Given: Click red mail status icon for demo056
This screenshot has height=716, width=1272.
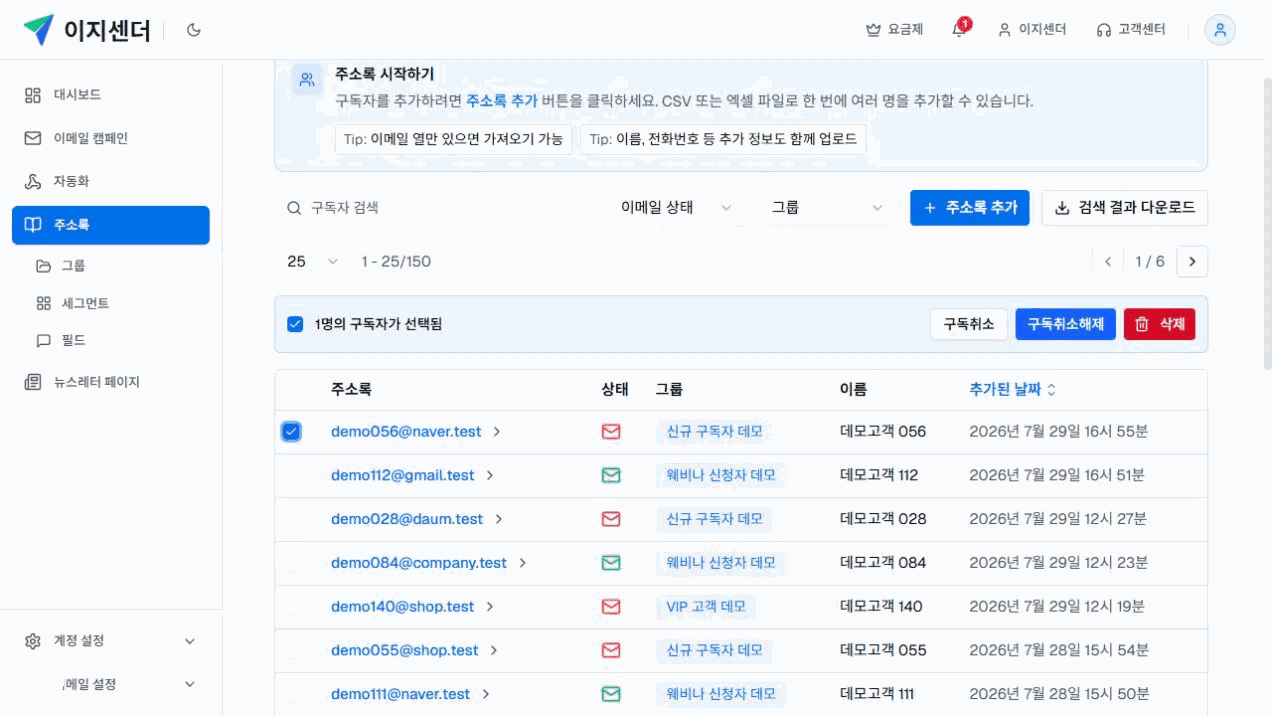Looking at the screenshot, I should pyautogui.click(x=611, y=432).
